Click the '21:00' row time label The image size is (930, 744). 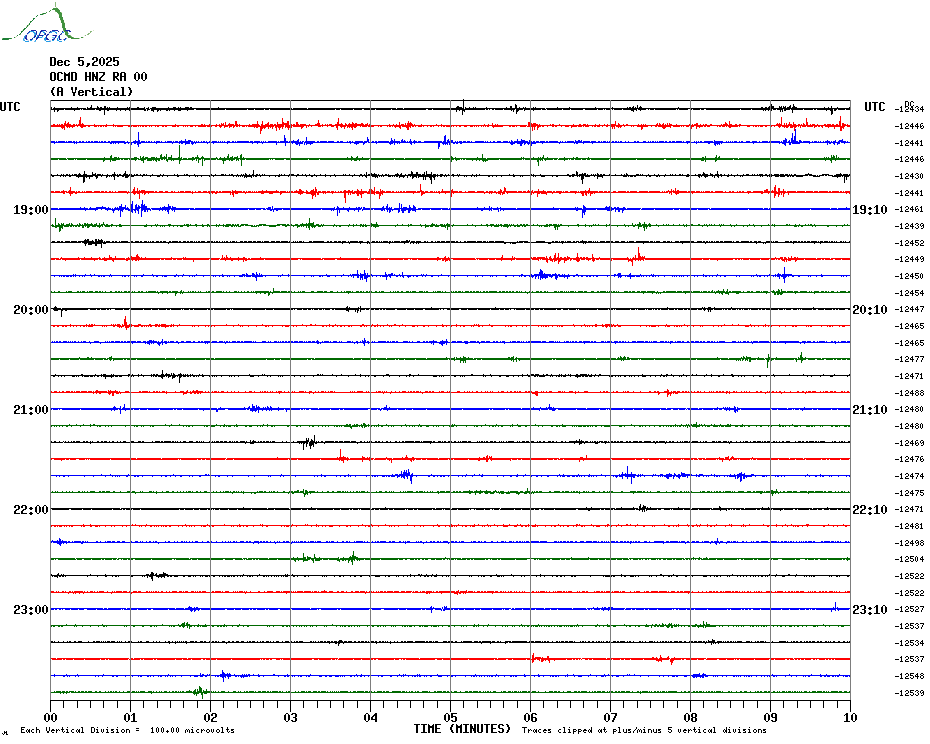pyautogui.click(x=31, y=410)
